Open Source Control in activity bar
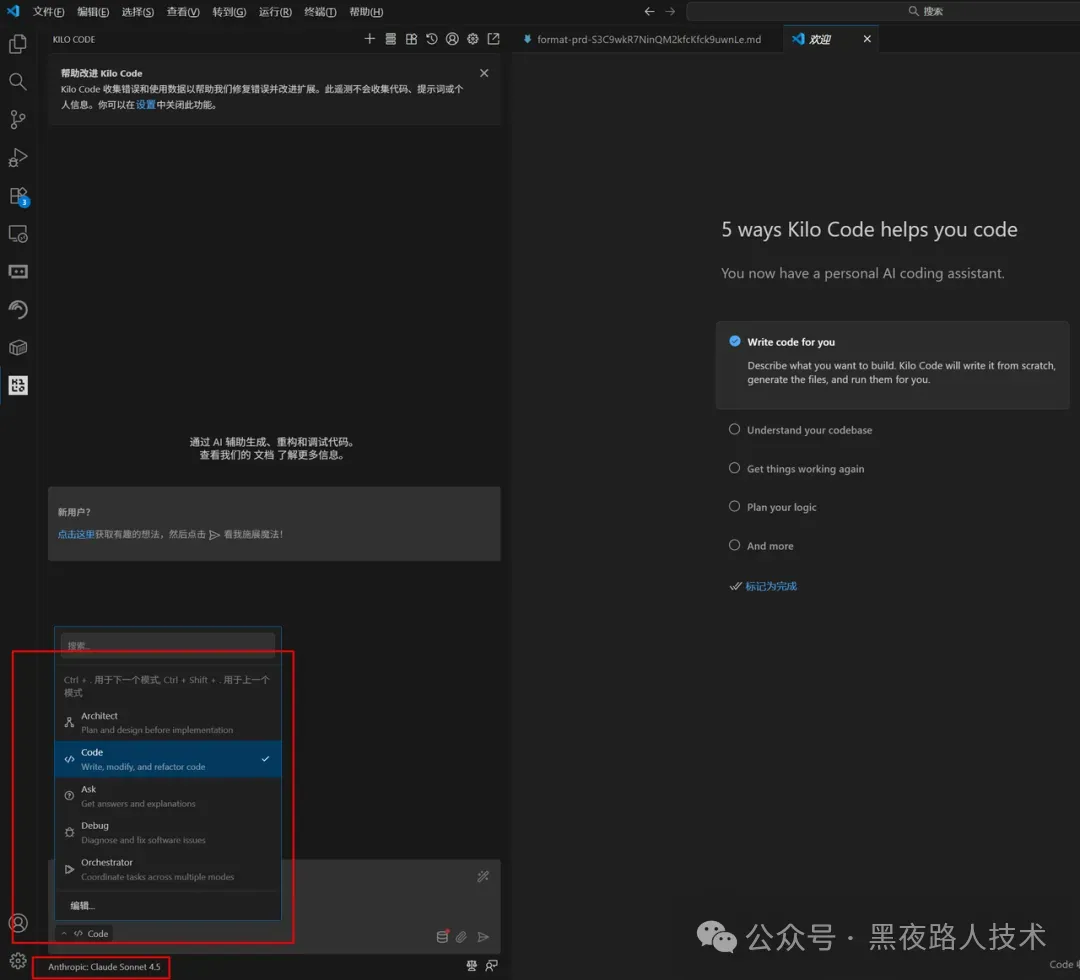Screen dimensions: 1080x980 18,120
